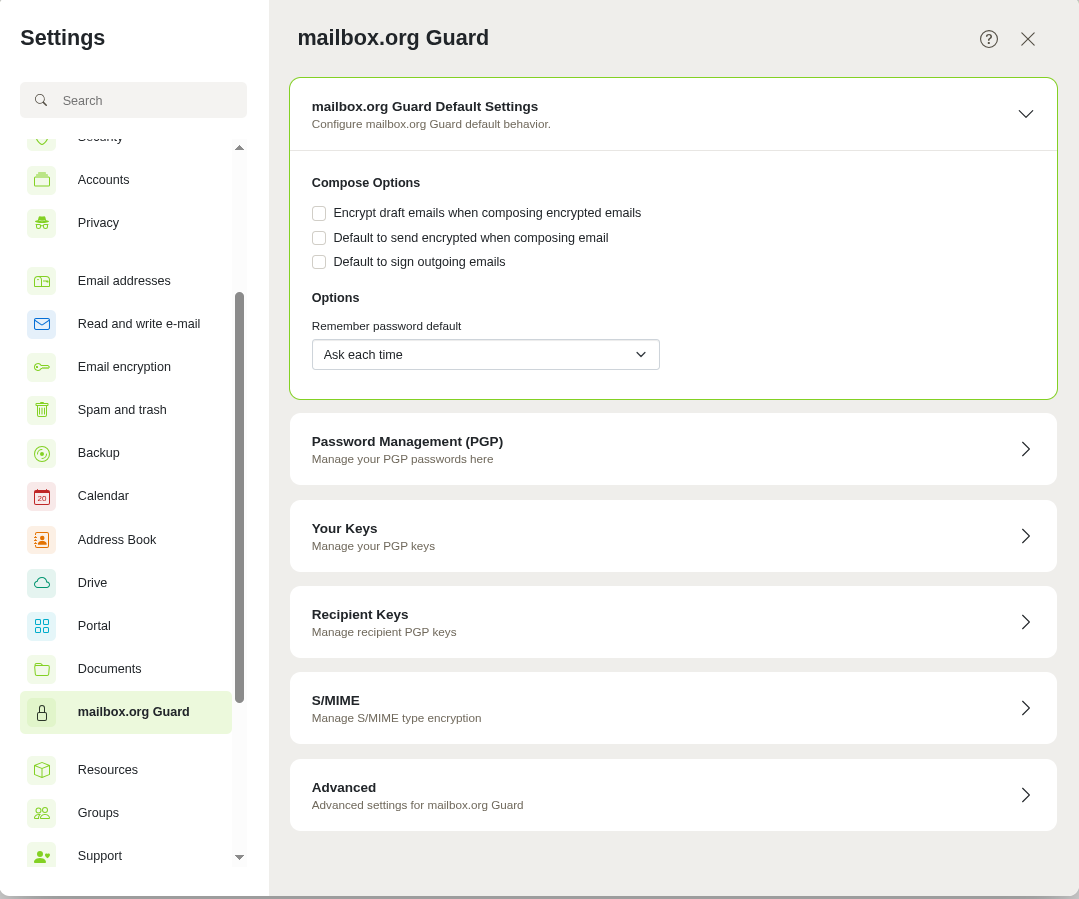
Task: Click the Support person icon
Action: tap(42, 856)
